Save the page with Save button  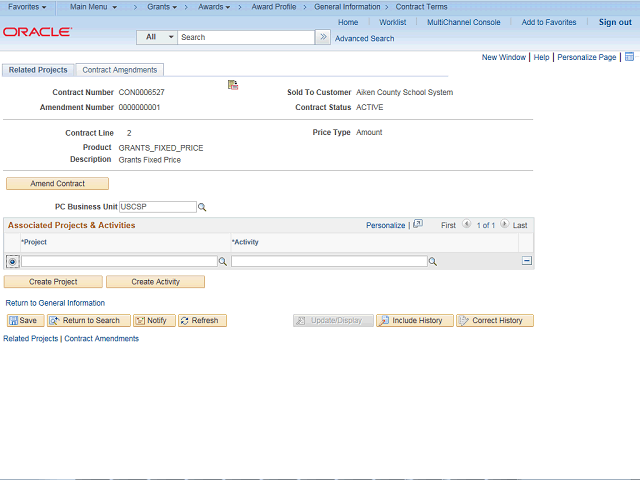click(x=25, y=320)
